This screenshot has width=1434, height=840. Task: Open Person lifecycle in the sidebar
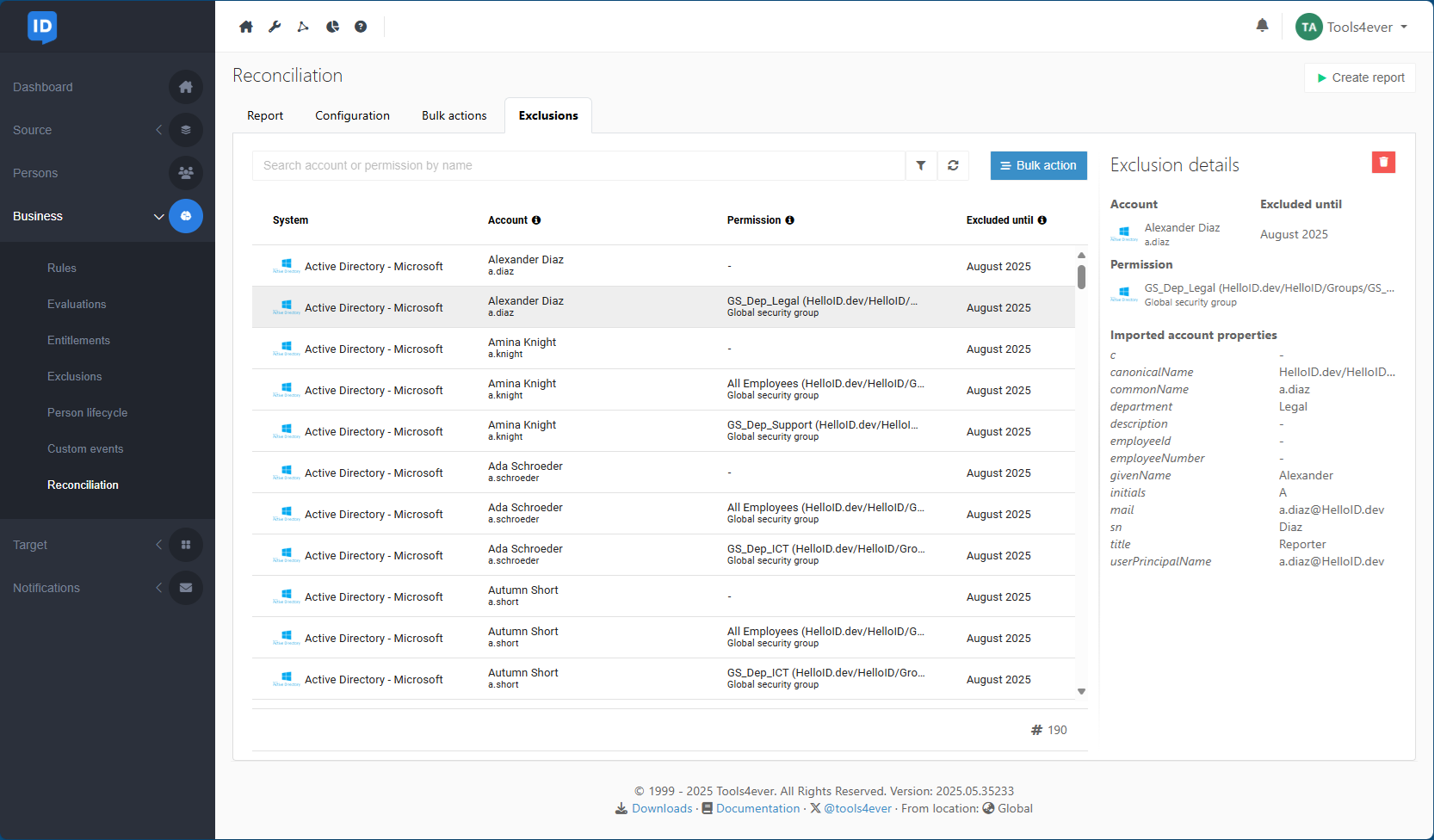(87, 412)
